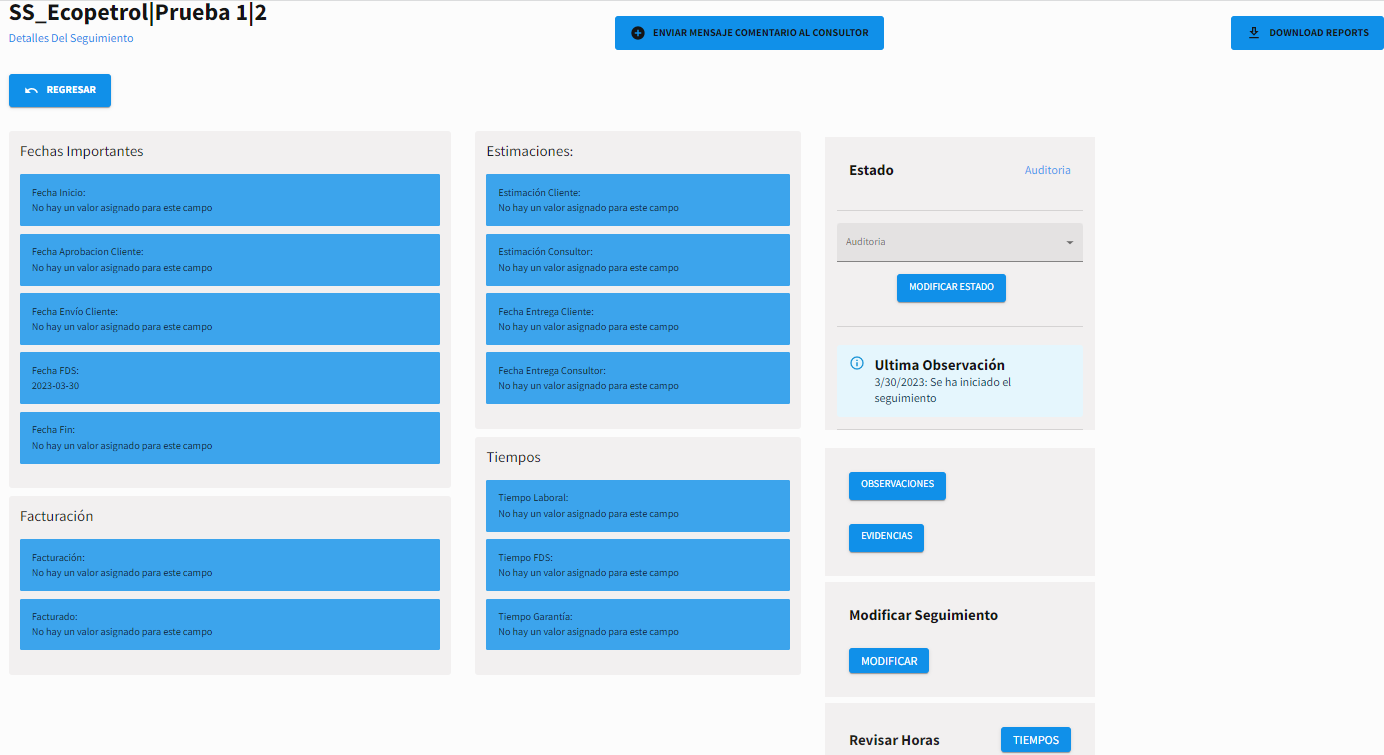Click the Ultima Observación message box
The image size is (1384, 755).
(x=960, y=381)
